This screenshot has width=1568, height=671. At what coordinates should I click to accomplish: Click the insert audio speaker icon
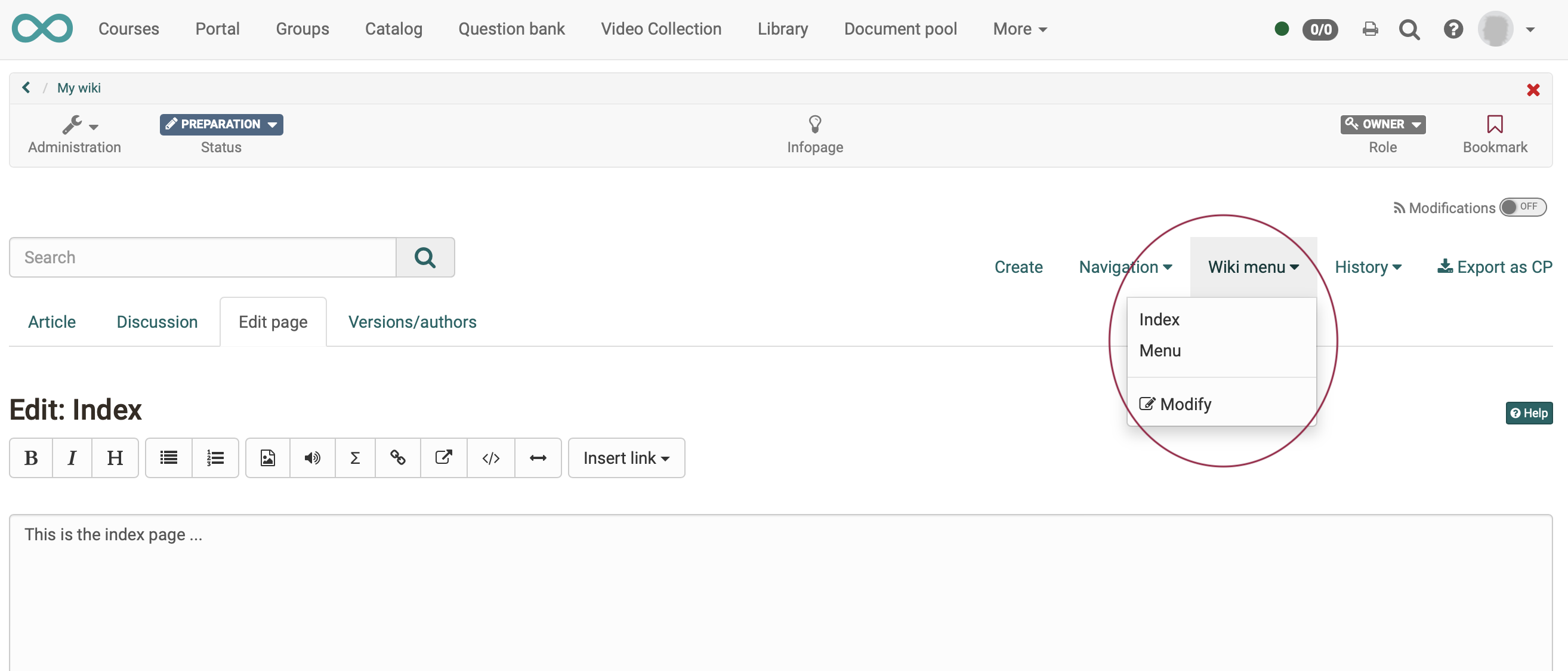(x=312, y=458)
